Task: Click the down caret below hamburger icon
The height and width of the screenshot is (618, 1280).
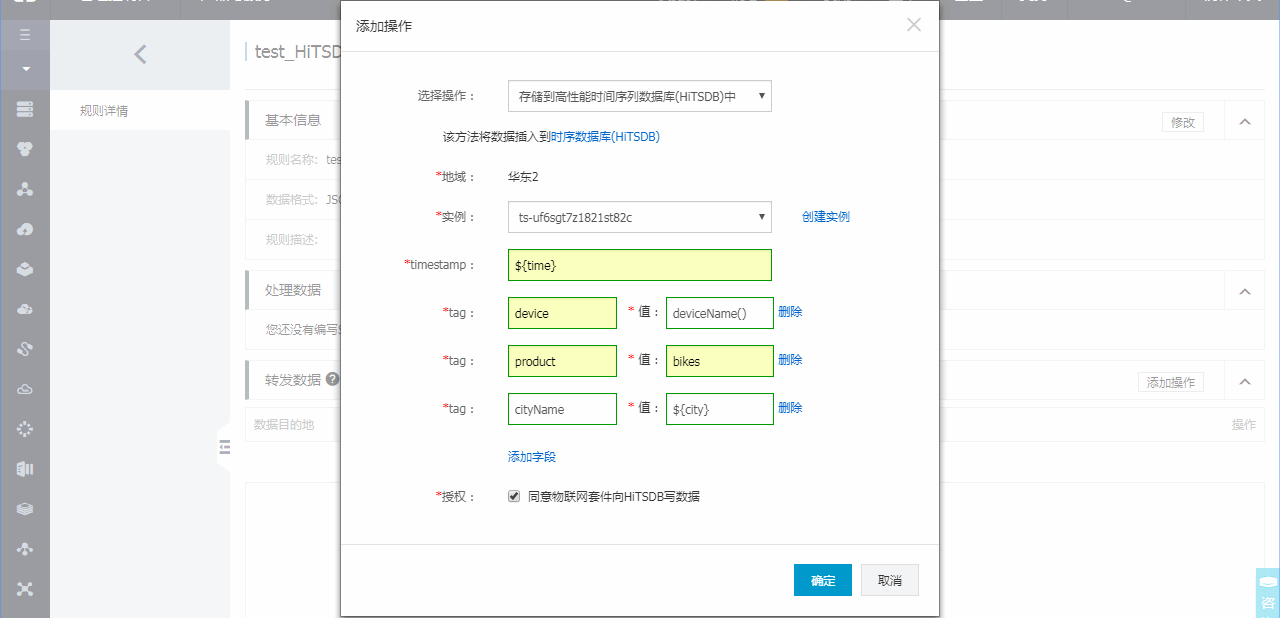Action: tap(25, 69)
